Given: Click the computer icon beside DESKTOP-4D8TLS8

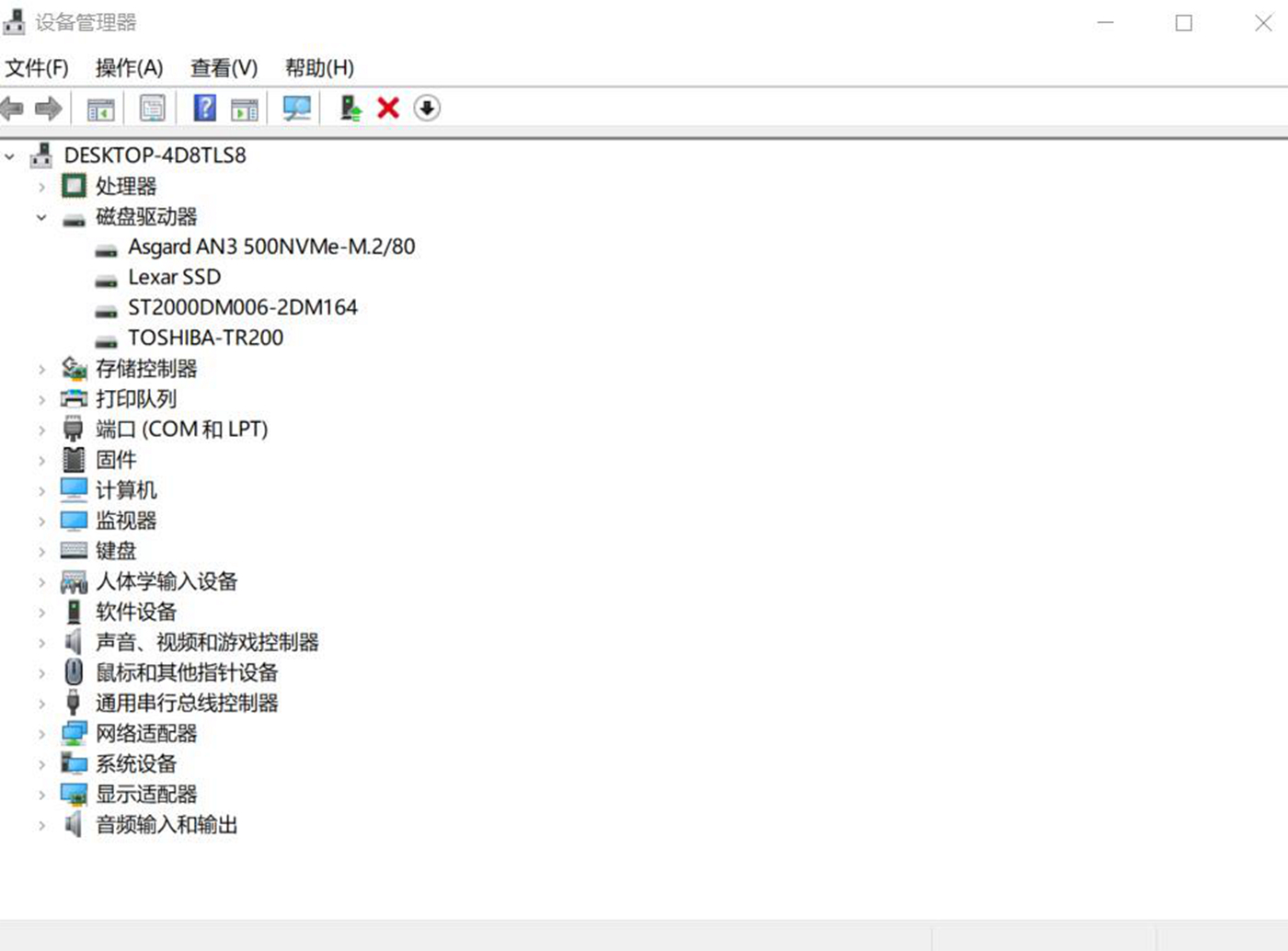Looking at the screenshot, I should (x=40, y=155).
